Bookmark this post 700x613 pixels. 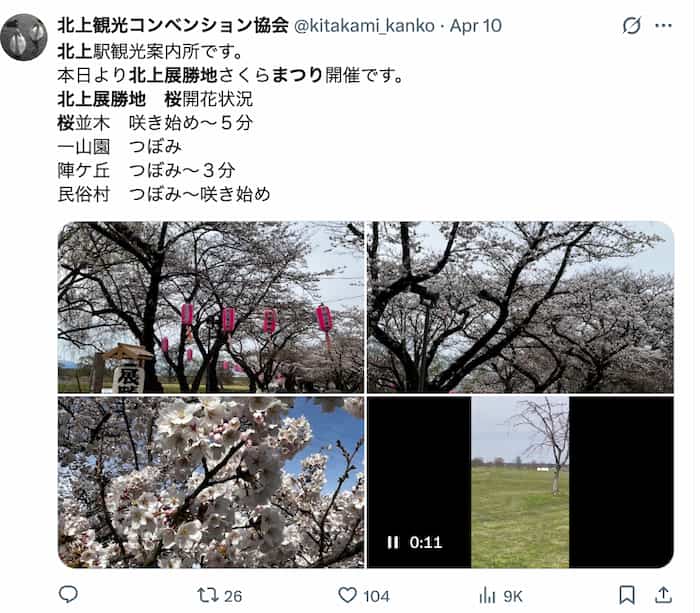[627, 595]
